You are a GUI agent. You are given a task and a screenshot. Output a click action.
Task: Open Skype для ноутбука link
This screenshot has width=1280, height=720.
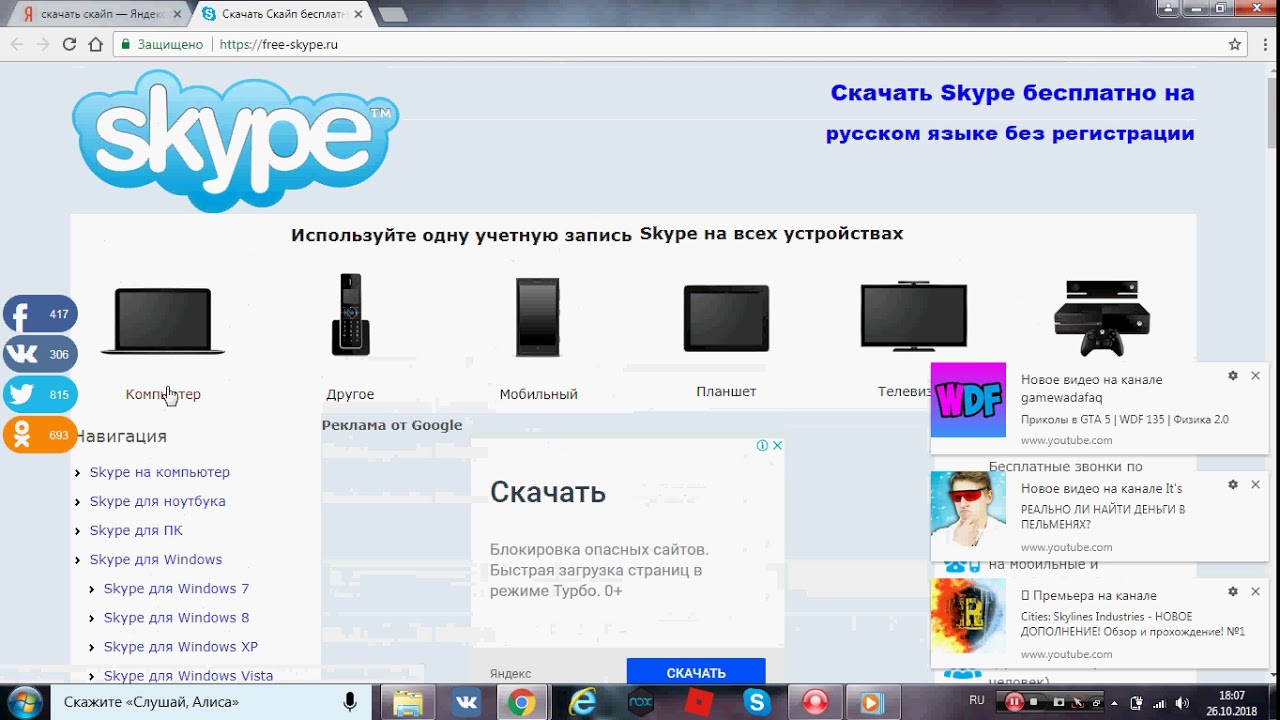click(158, 501)
